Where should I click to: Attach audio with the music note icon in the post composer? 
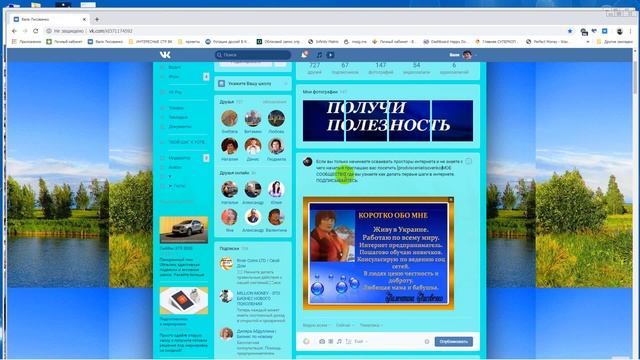pyautogui.click(x=339, y=341)
